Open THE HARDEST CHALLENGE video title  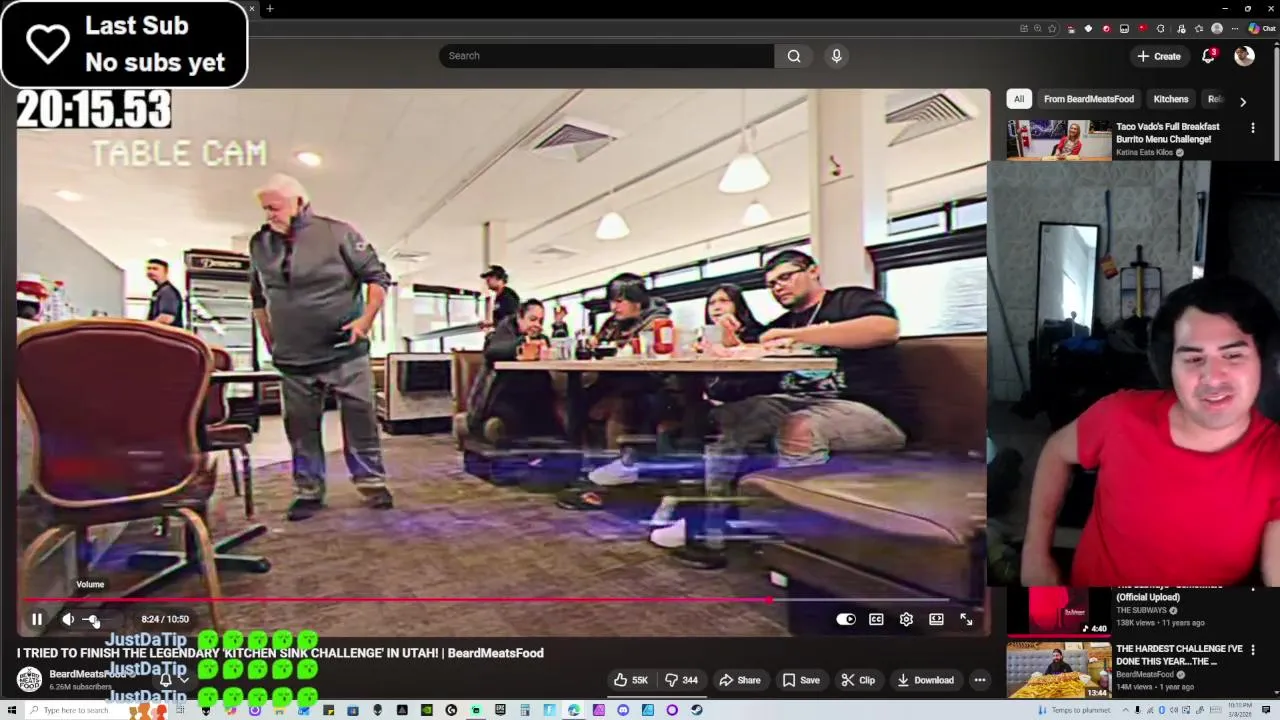coord(1179,655)
